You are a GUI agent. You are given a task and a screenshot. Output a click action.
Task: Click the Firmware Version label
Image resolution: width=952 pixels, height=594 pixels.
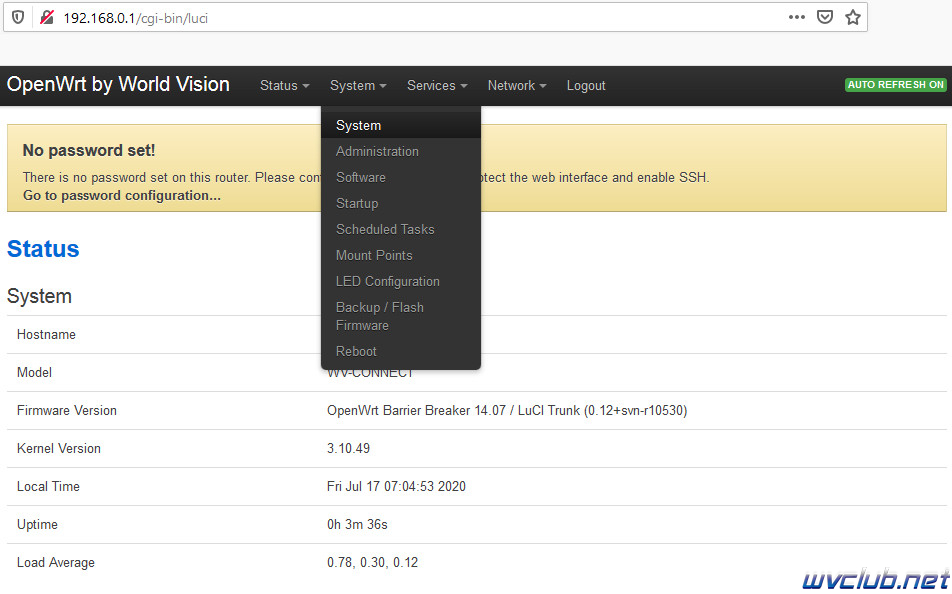coord(67,411)
